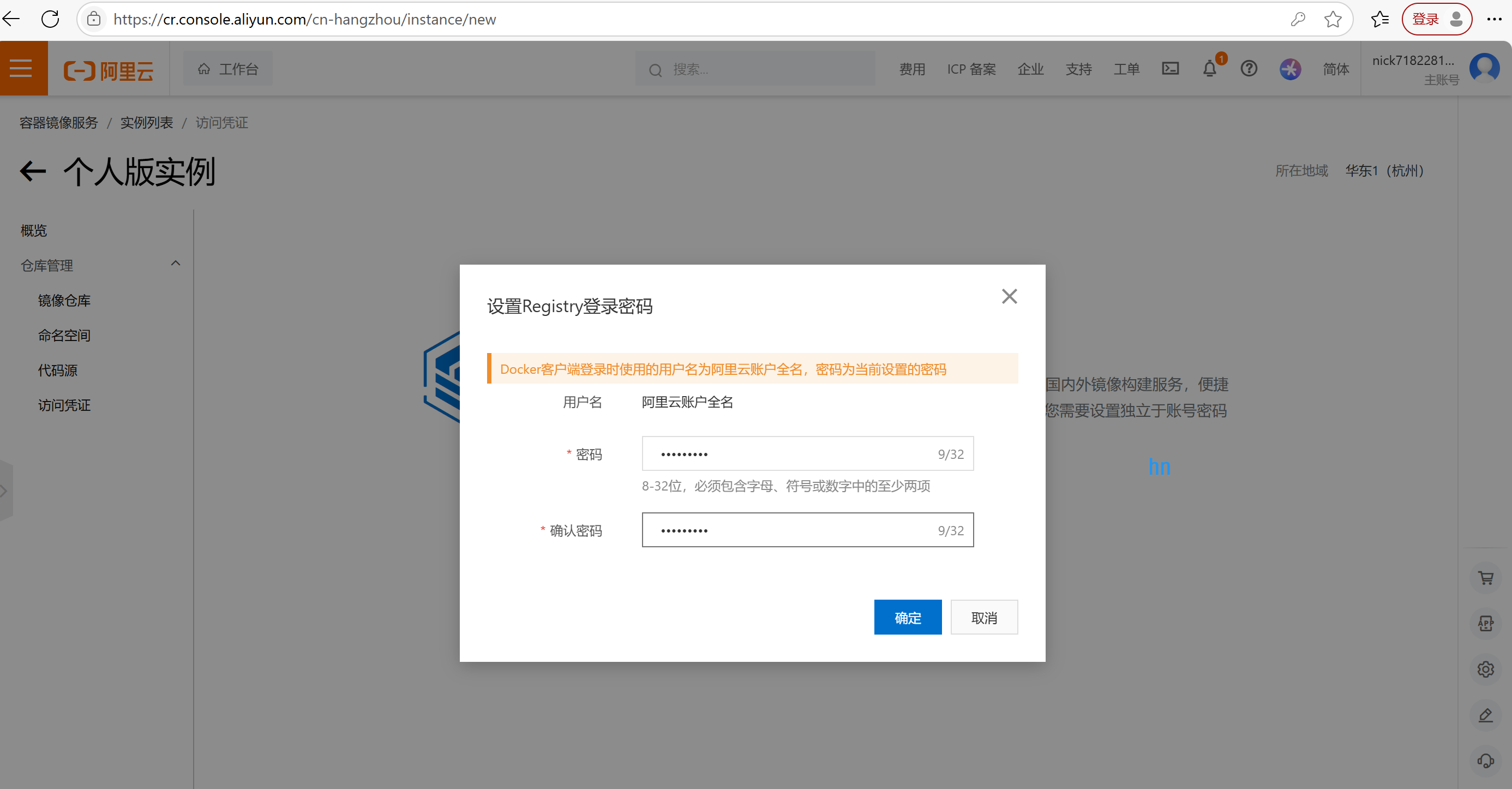The image size is (1512, 789).
Task: Open the shopping cart sidebar icon
Action: pos(1486,578)
